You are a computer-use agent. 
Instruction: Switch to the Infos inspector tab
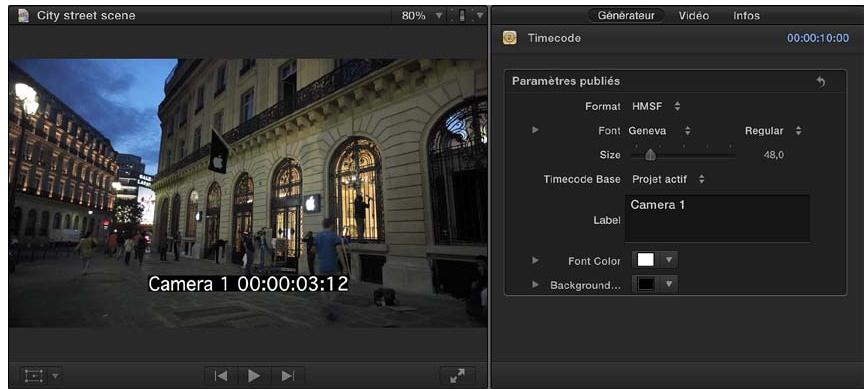click(x=746, y=16)
